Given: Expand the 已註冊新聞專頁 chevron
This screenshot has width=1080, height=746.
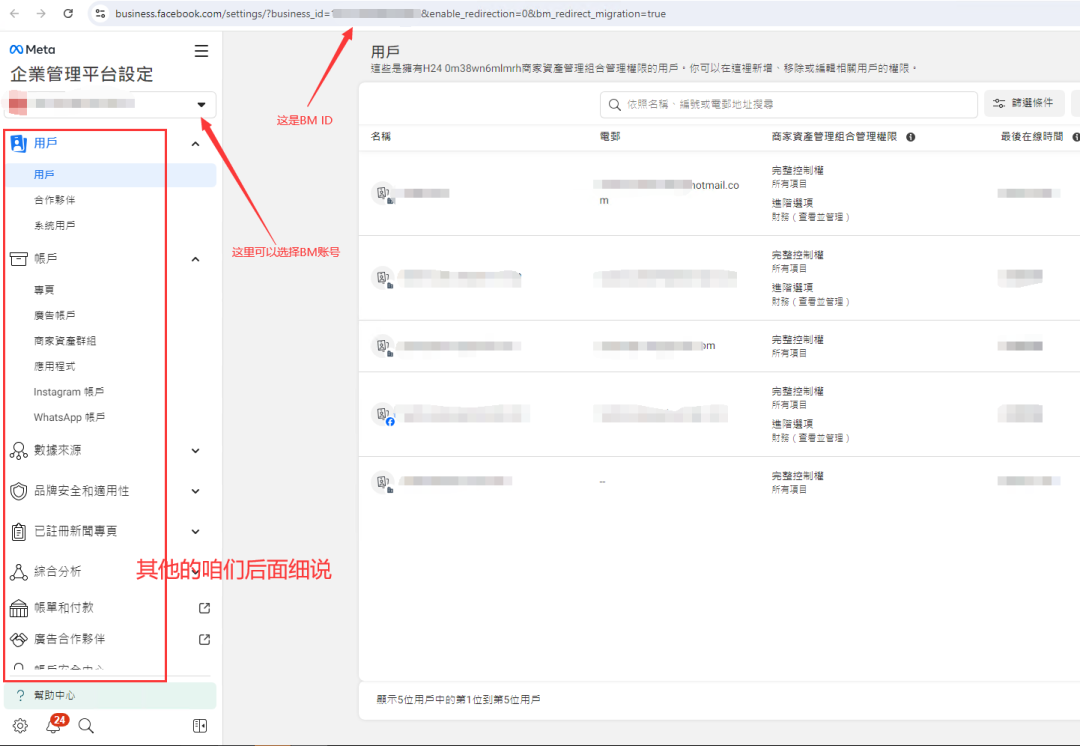Looking at the screenshot, I should pyautogui.click(x=196, y=531).
